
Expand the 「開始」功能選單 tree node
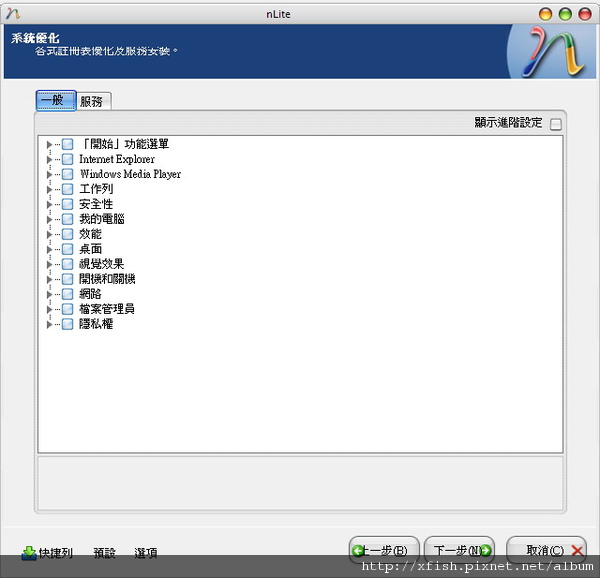49,145
